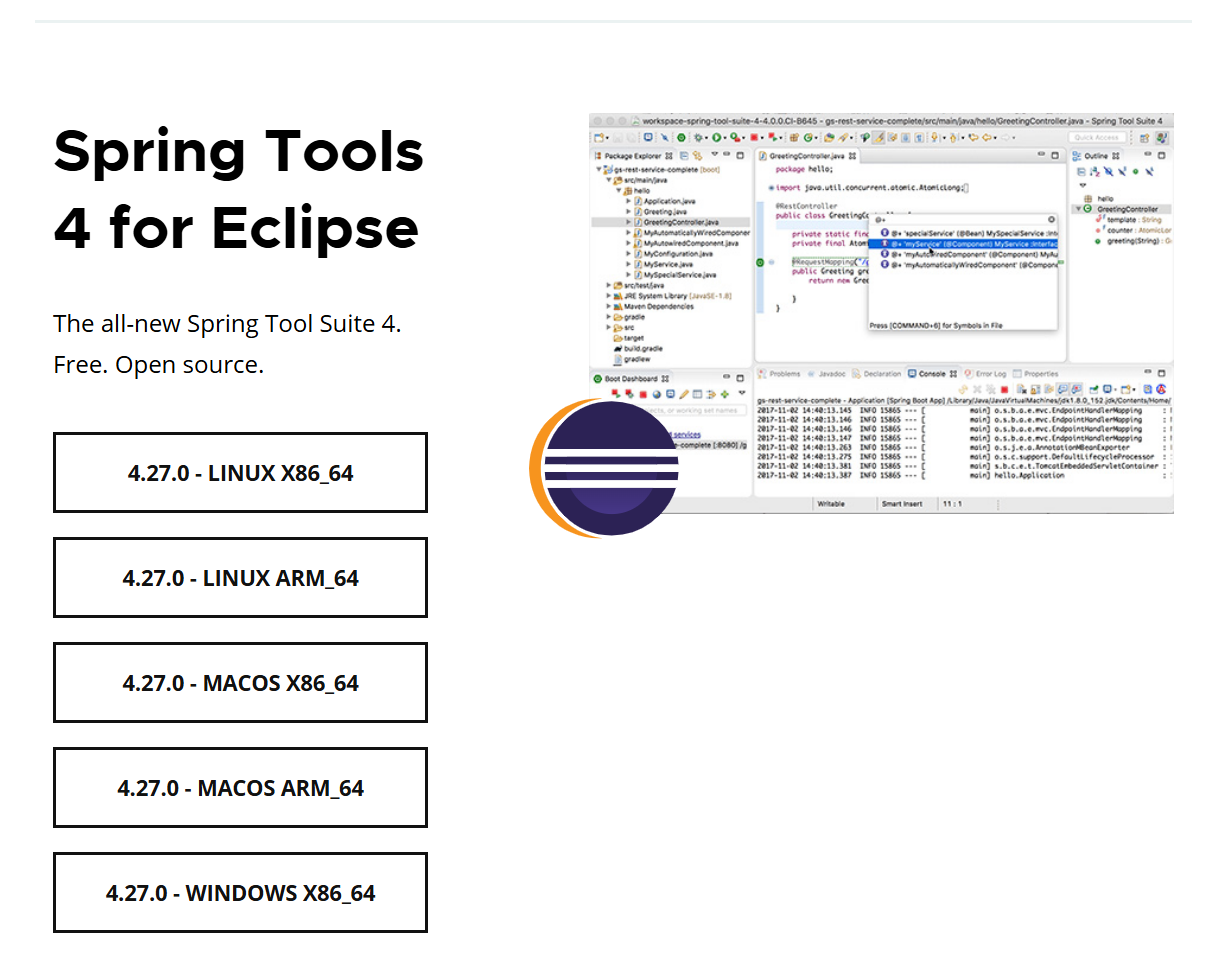
Task: Download the 4.27.0 - LINUX X86_64 build
Action: click(x=240, y=472)
